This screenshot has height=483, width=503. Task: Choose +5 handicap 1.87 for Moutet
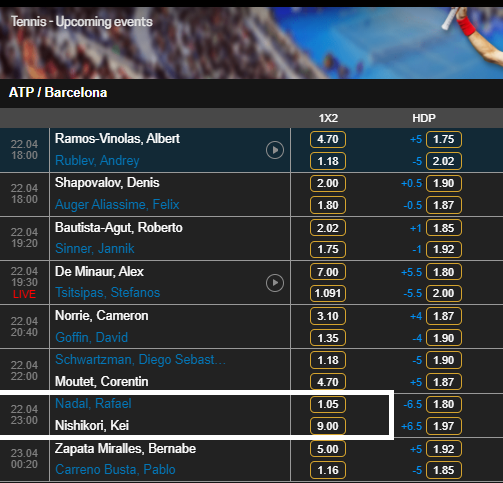tap(444, 382)
